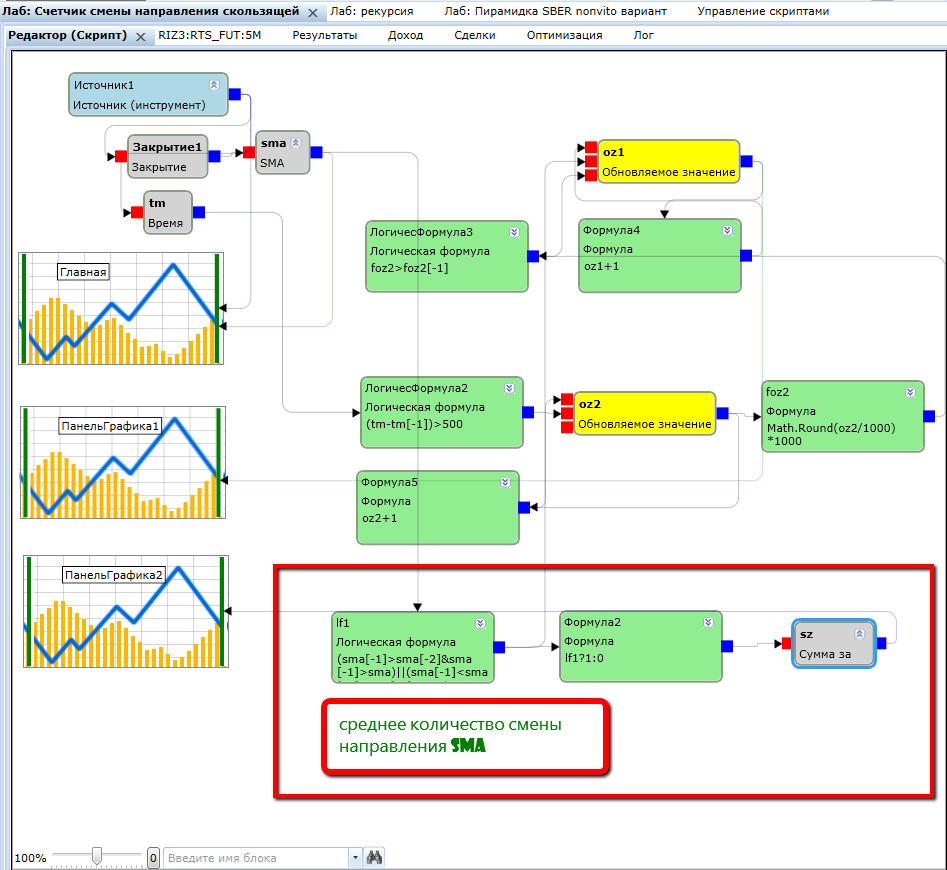Expand the Формула5 block chevron
The width and height of the screenshot is (947, 870).
click(505, 482)
